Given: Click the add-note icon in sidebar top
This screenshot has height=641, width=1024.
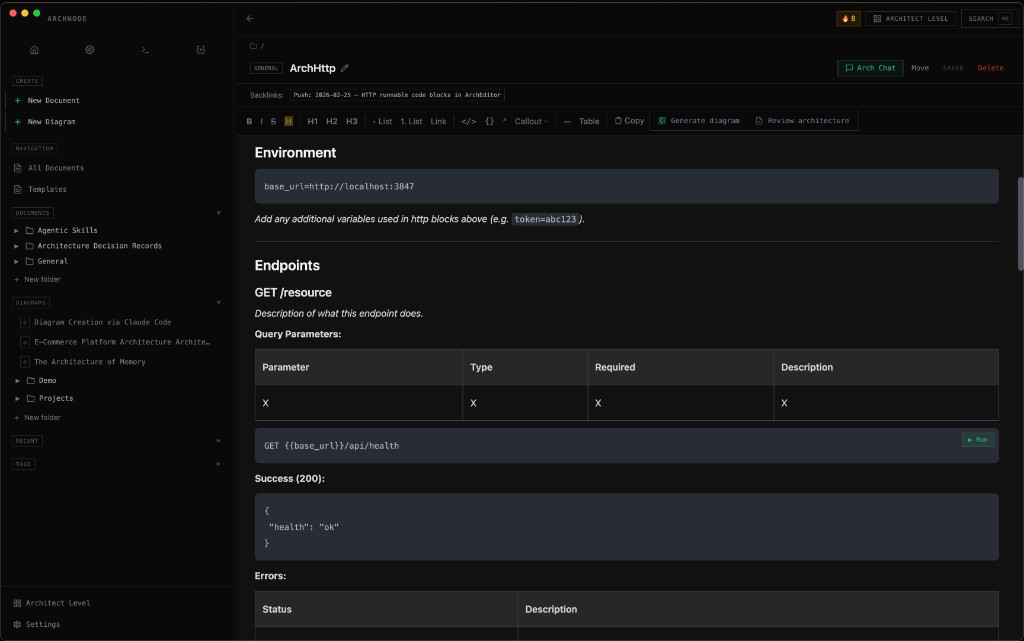Looking at the screenshot, I should tap(200, 50).
